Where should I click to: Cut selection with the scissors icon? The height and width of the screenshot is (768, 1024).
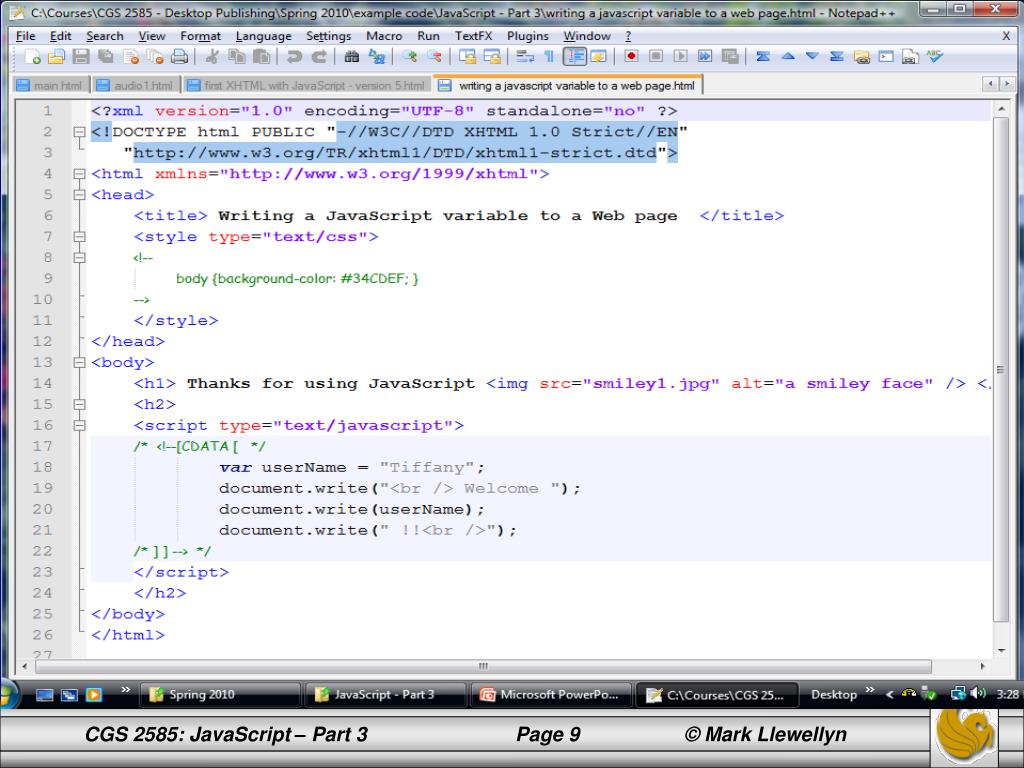coord(212,57)
